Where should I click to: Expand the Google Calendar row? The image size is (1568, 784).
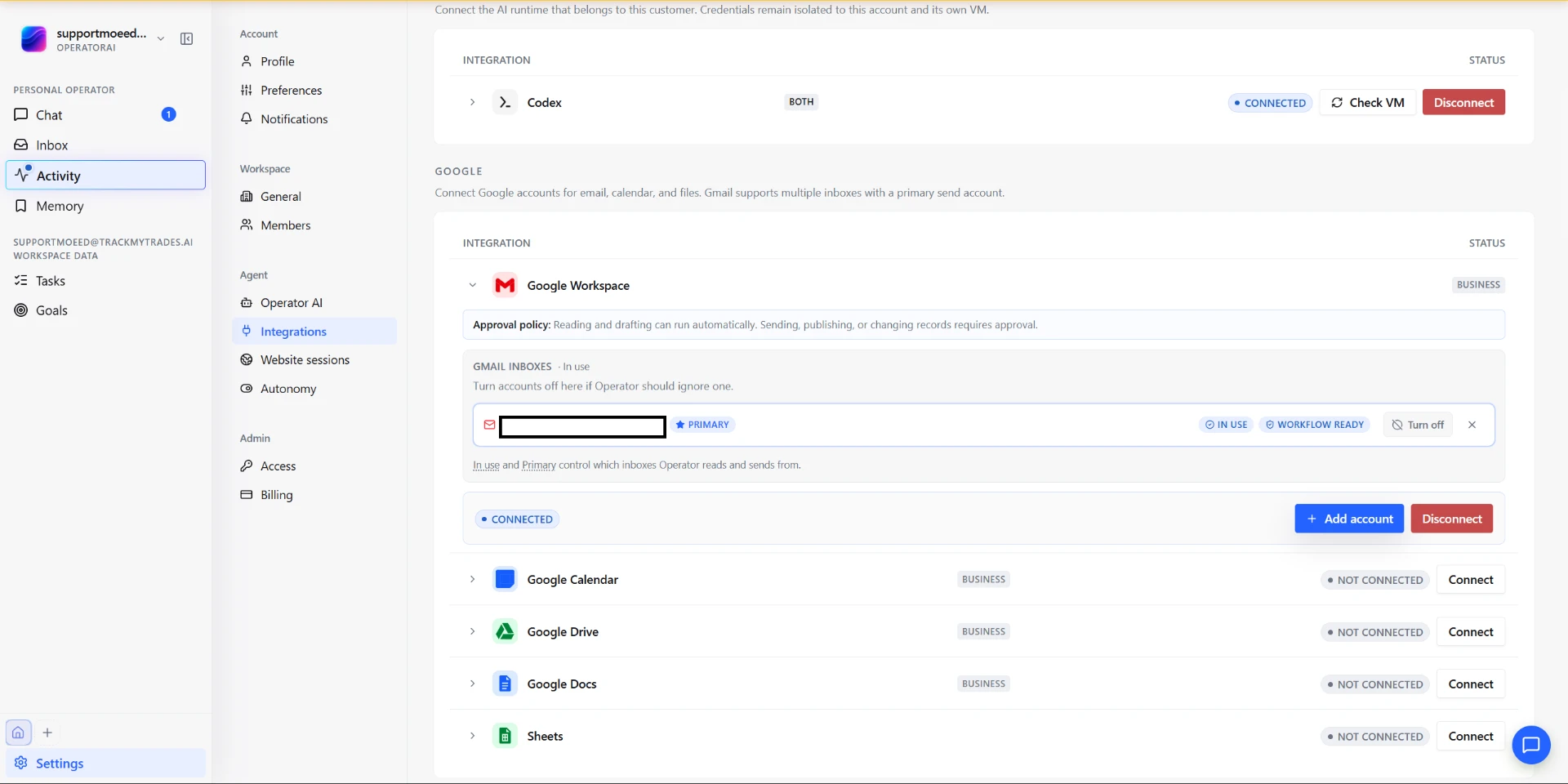[472, 579]
